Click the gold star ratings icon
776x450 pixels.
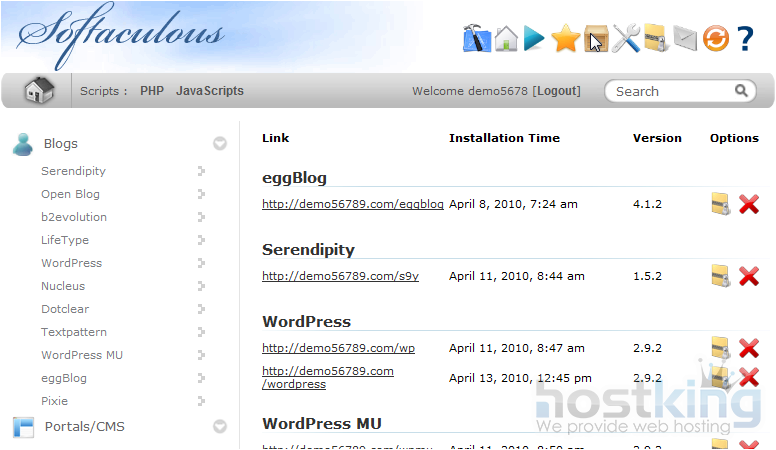pyautogui.click(x=565, y=39)
